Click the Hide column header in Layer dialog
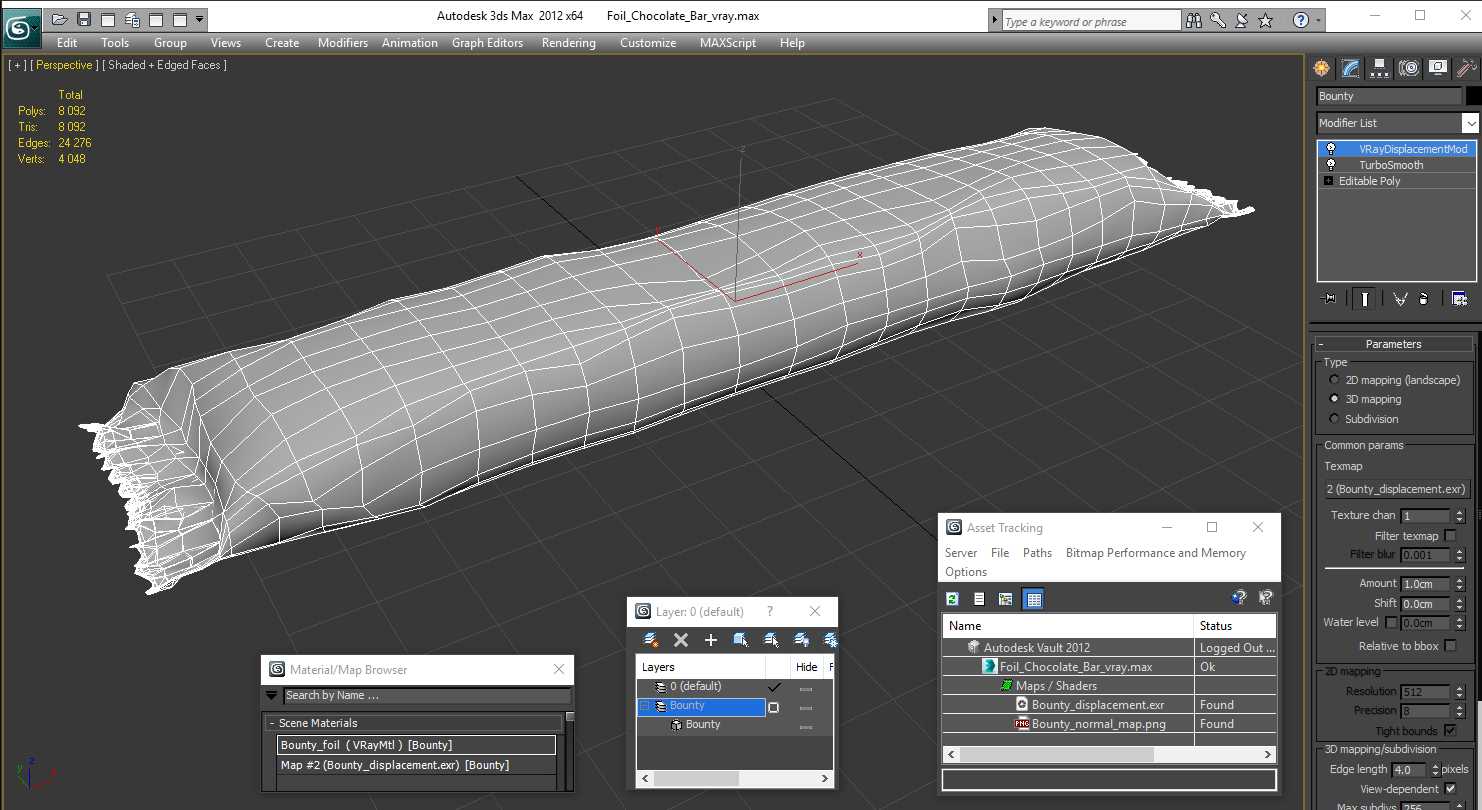 tap(807, 667)
